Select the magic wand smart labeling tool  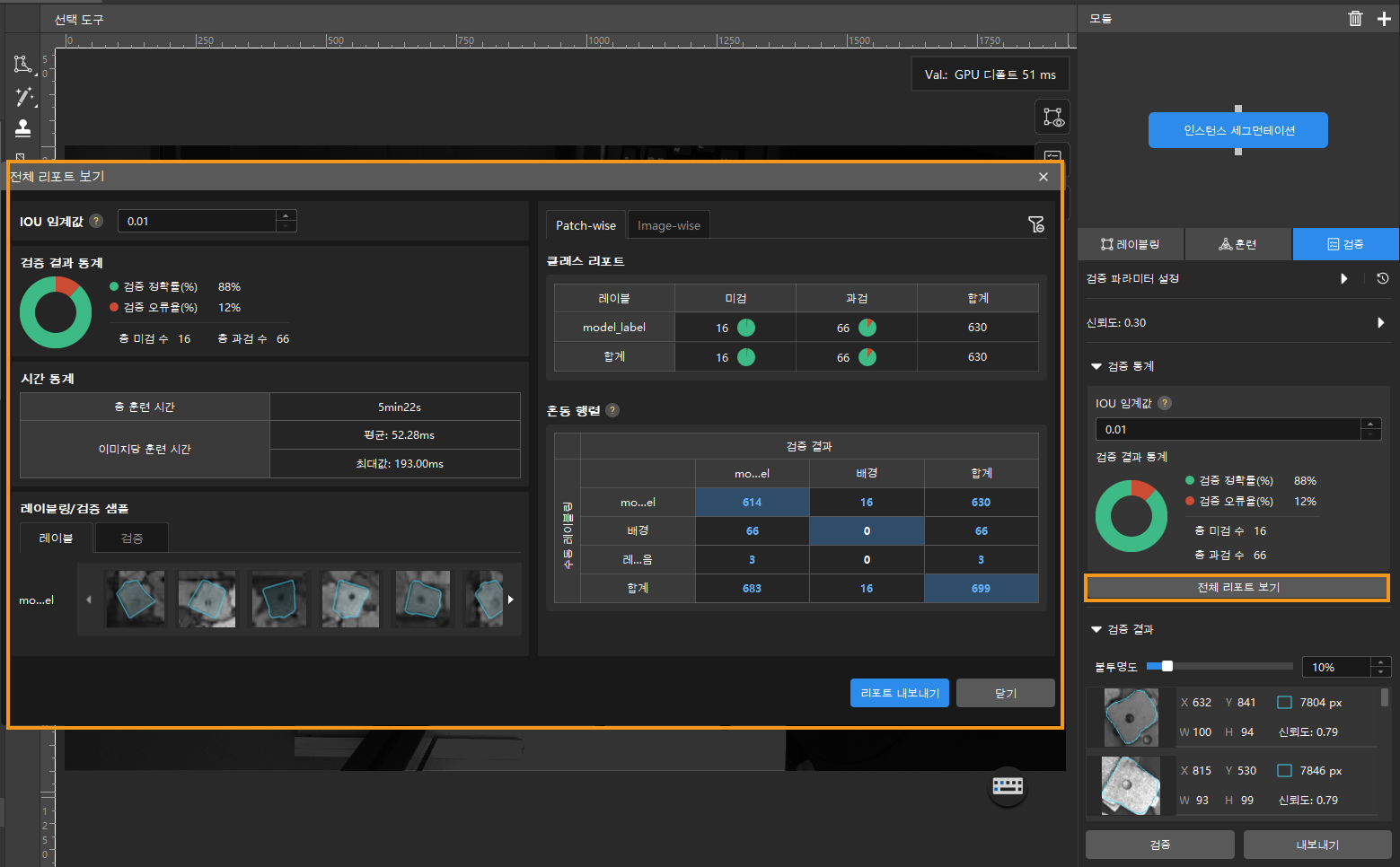[x=24, y=96]
